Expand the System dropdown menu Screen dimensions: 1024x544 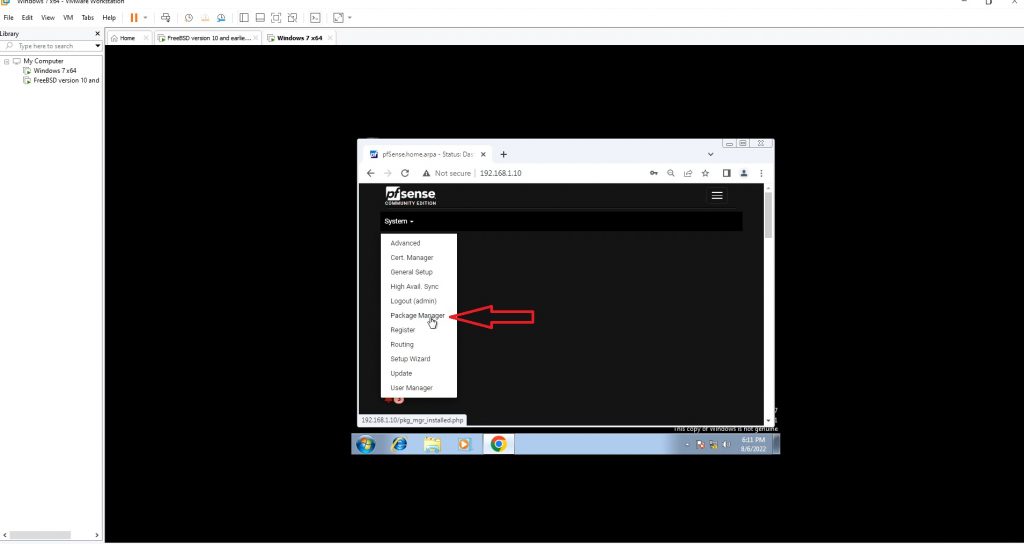398,221
